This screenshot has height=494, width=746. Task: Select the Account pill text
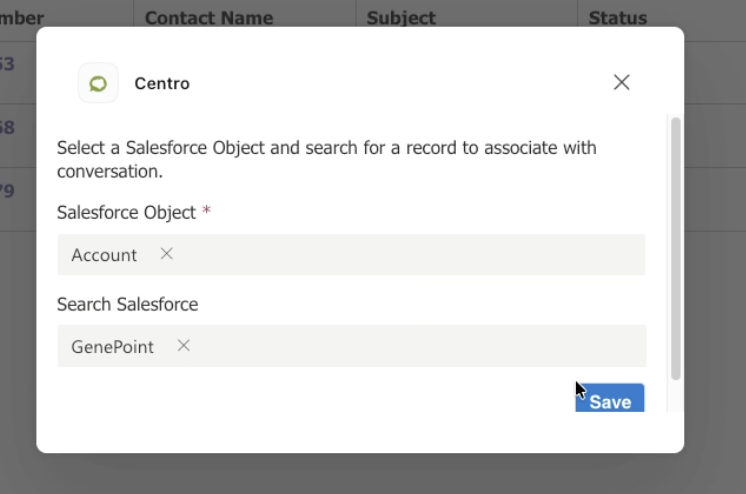104,255
